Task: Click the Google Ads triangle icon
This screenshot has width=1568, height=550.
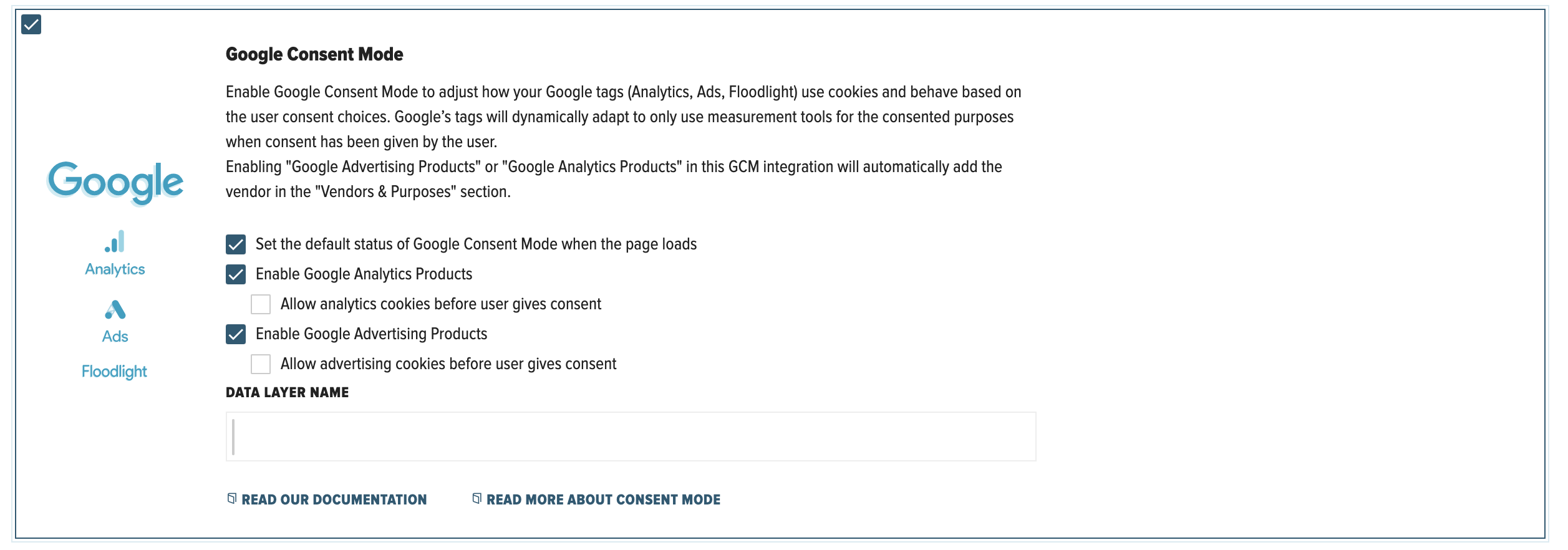Action: (115, 309)
